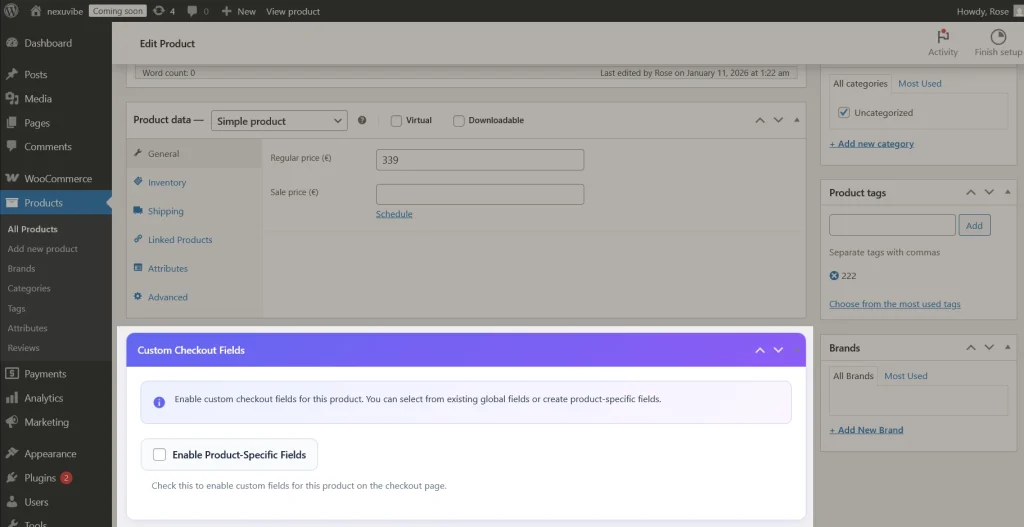Remove the 222 tag via its X icon
This screenshot has width=1024, height=527.
tap(834, 276)
